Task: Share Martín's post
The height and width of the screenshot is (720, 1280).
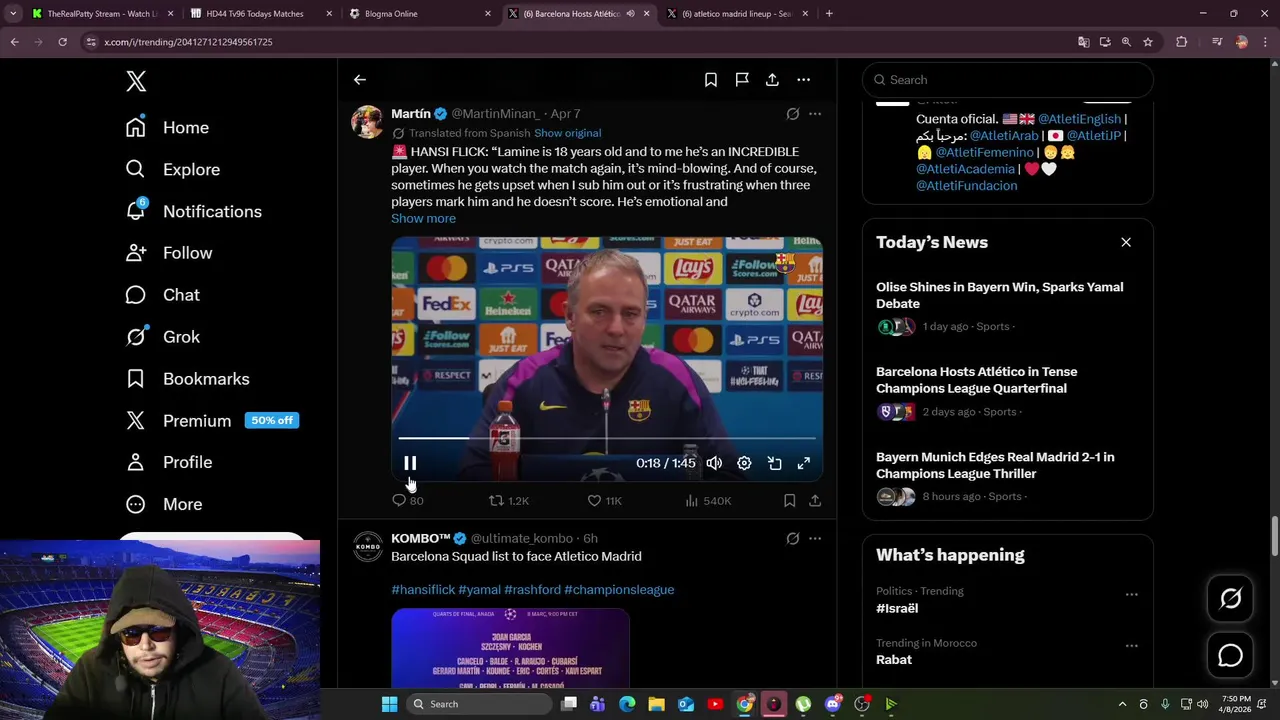Action: coord(815,500)
